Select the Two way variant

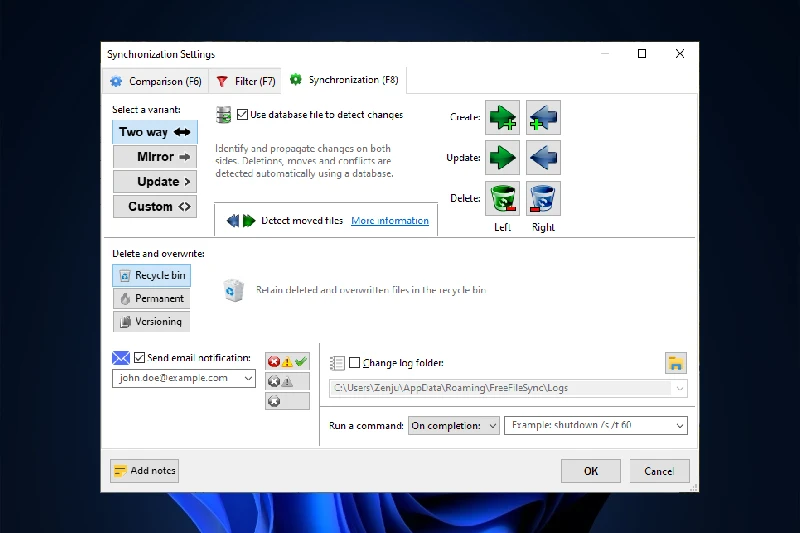click(155, 132)
